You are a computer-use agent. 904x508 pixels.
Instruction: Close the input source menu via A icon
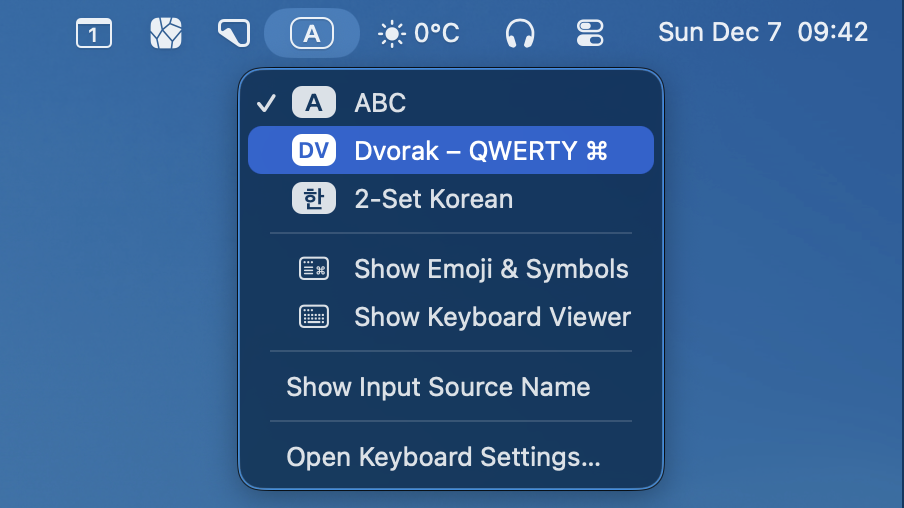coord(312,33)
